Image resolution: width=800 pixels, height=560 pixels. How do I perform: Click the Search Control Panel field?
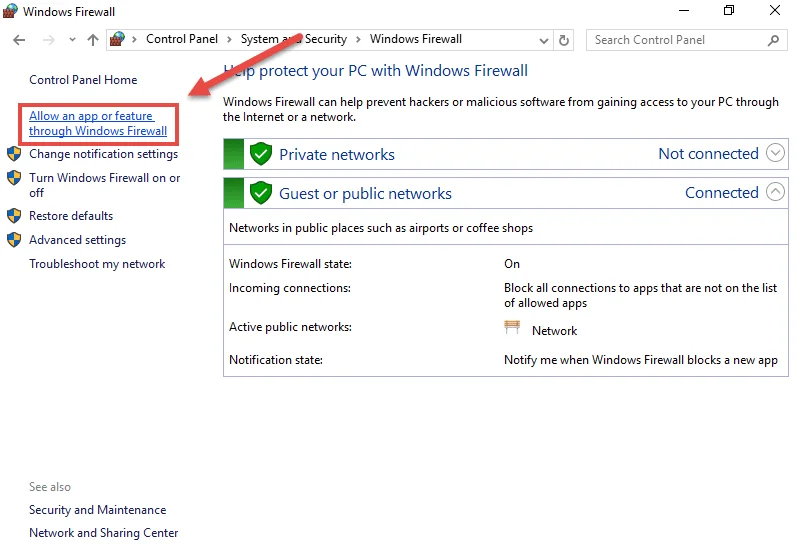[675, 40]
